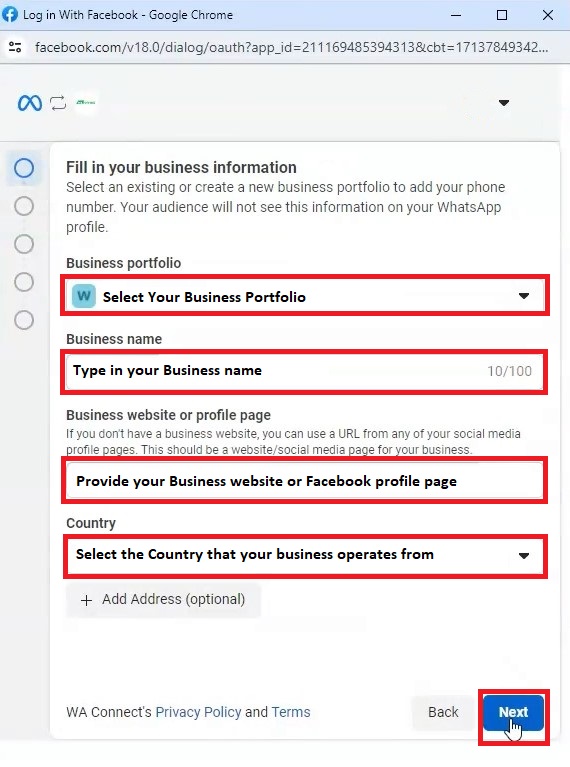Open the Country selection dropdown

[305, 556]
